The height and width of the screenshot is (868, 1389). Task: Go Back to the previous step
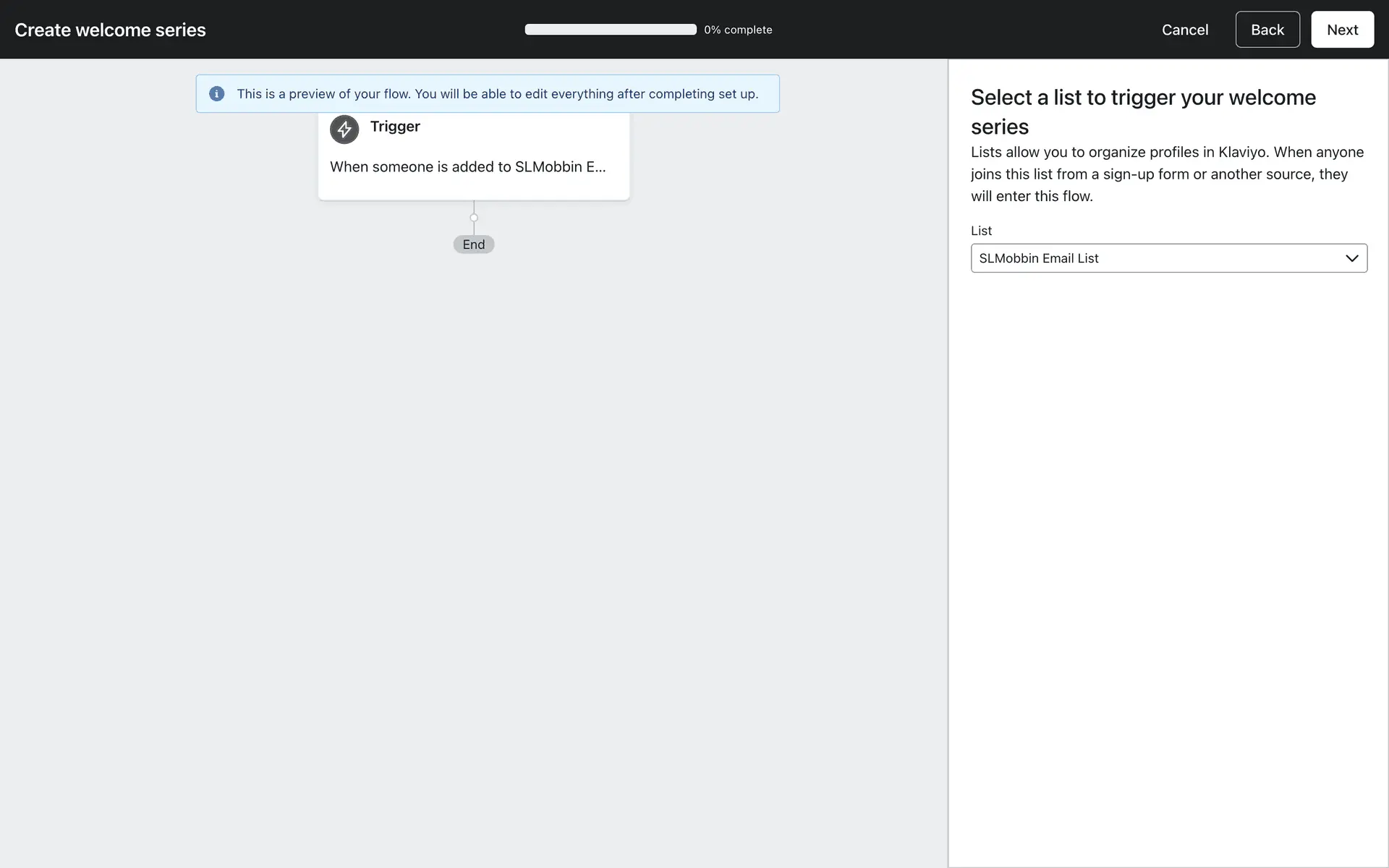1267,30
